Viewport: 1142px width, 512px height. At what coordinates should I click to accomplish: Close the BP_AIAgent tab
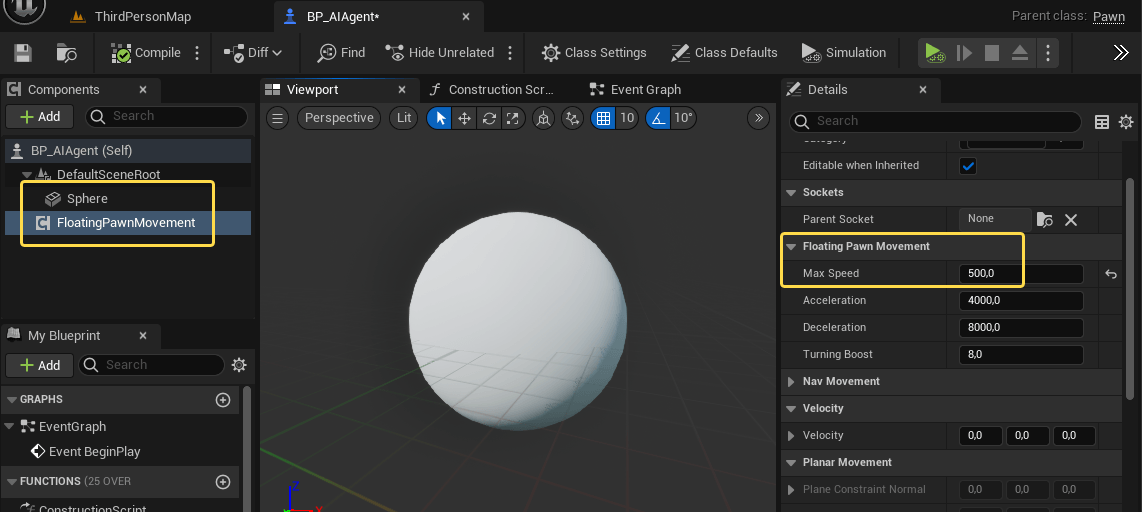pyautogui.click(x=466, y=16)
